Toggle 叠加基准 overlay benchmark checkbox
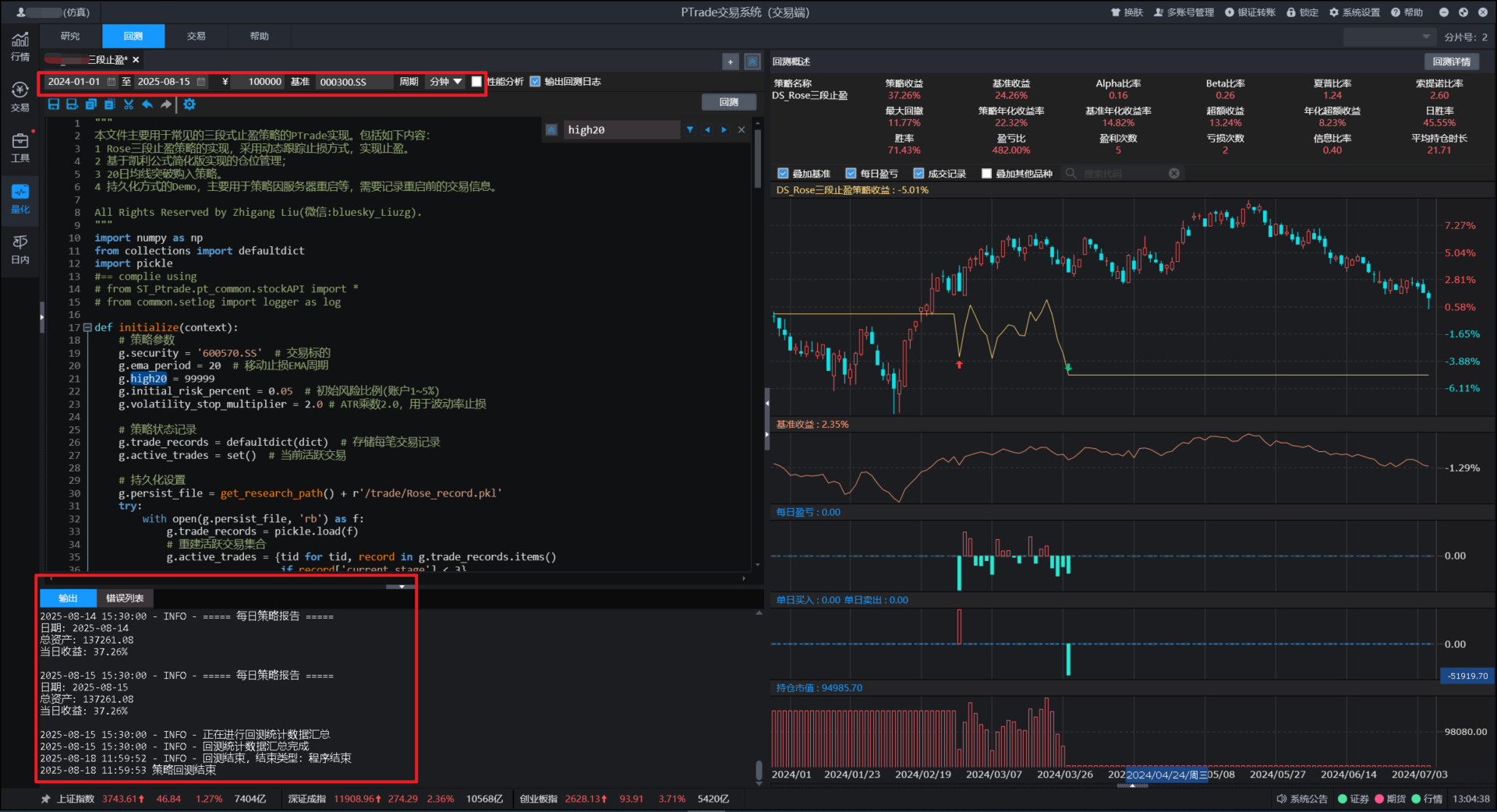The height and width of the screenshot is (812, 1497). tap(783, 174)
